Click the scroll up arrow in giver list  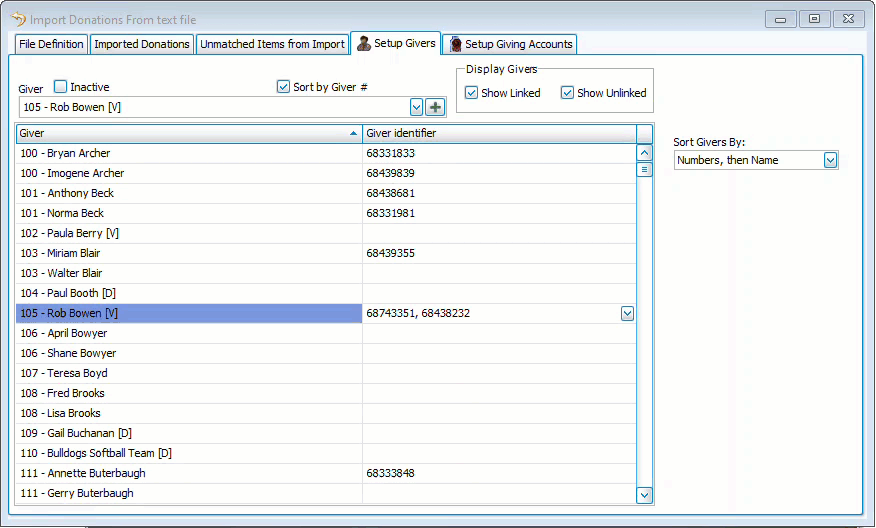[x=644, y=153]
